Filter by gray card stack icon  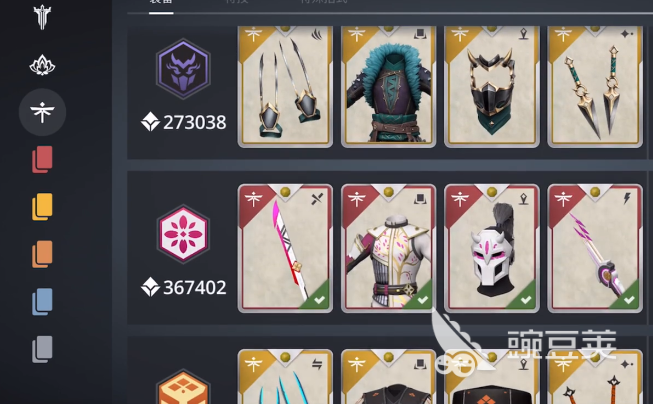point(42,349)
